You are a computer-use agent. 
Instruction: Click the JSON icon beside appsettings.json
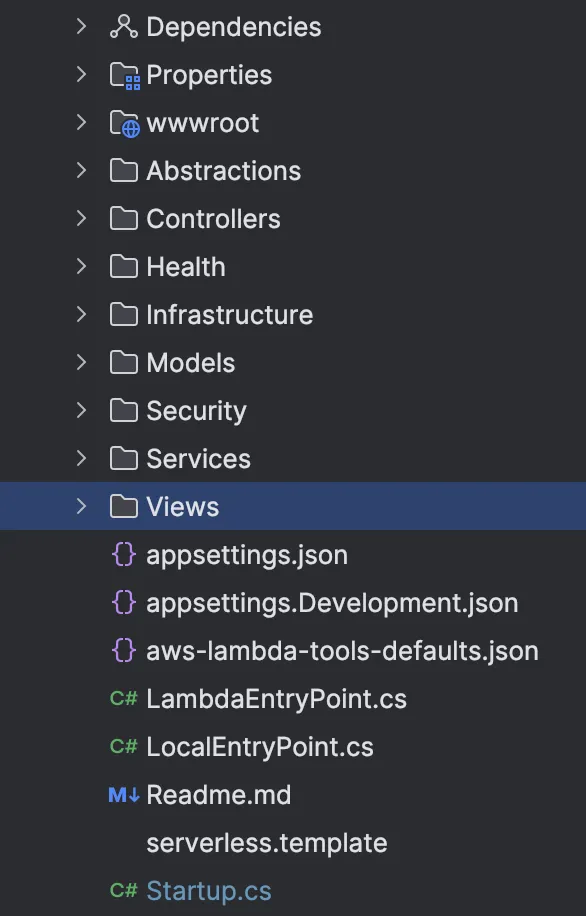[122, 555]
